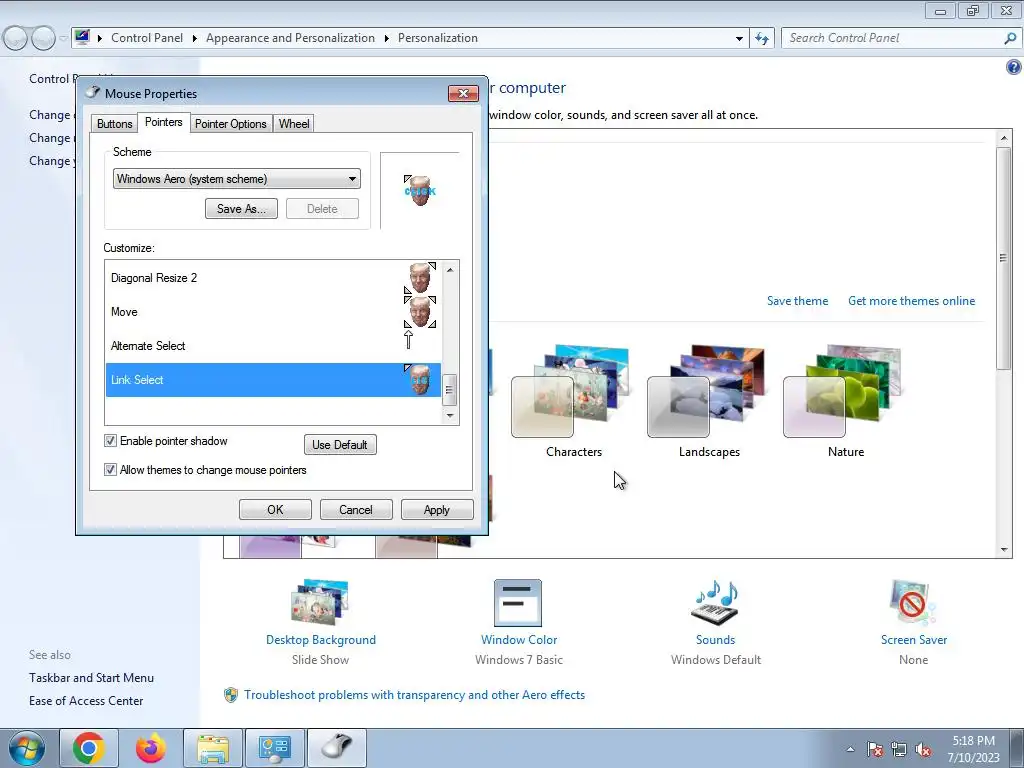Click Cancel in Mouse Properties
Viewport: 1024px width, 768px height.
pyautogui.click(x=356, y=510)
